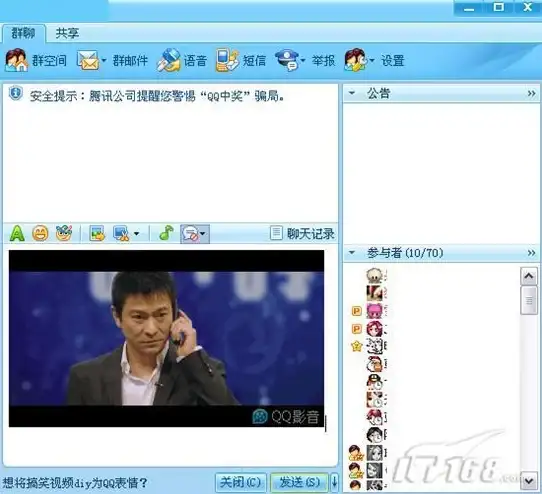
Task: Open the dropdown arrow beside the 举报 icon
Action: coord(303,60)
